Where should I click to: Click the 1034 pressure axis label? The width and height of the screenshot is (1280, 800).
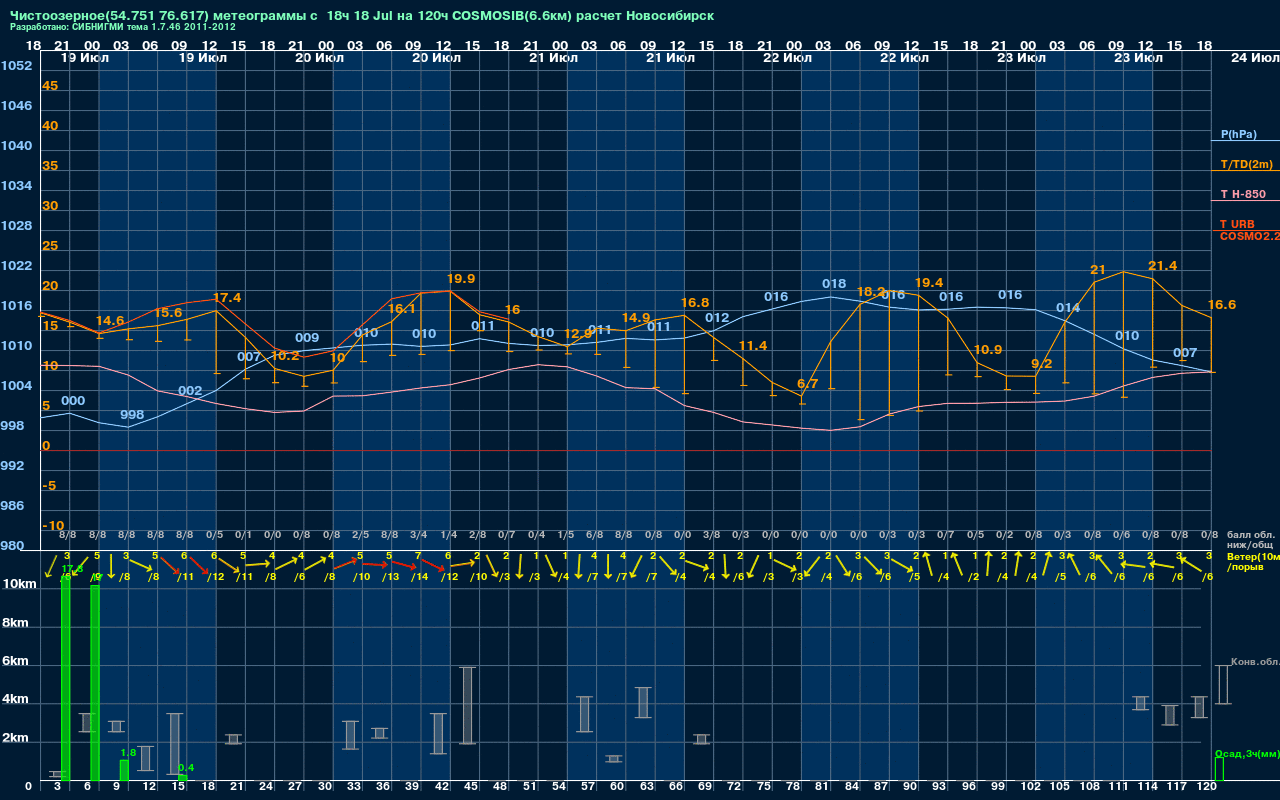click(17, 186)
